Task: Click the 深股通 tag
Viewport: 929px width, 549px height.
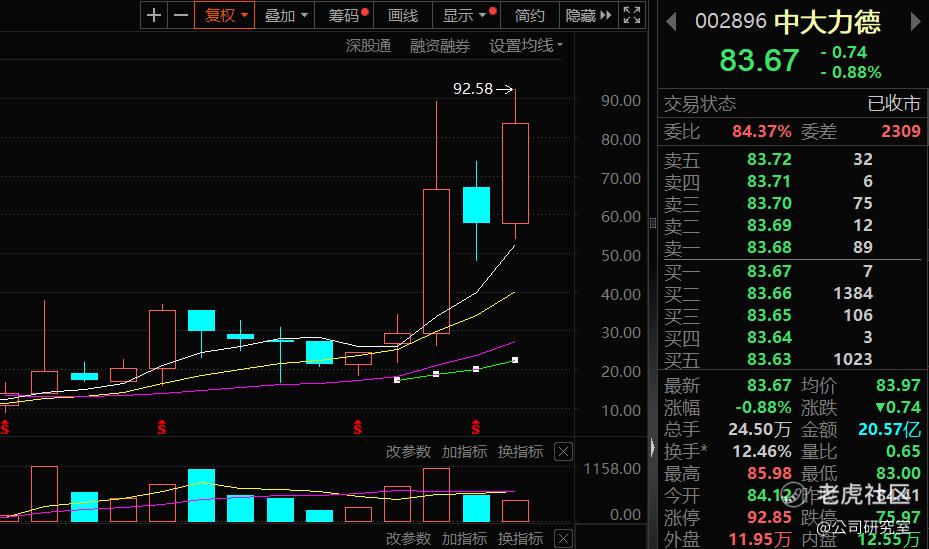Action: pyautogui.click(x=369, y=46)
